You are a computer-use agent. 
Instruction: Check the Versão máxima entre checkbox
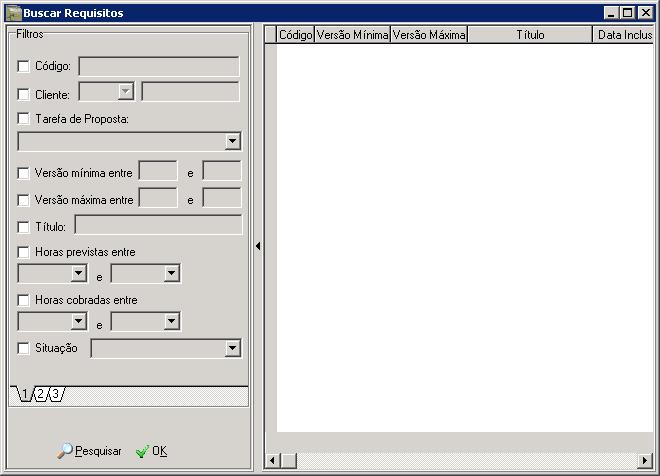pyautogui.click(x=24, y=200)
